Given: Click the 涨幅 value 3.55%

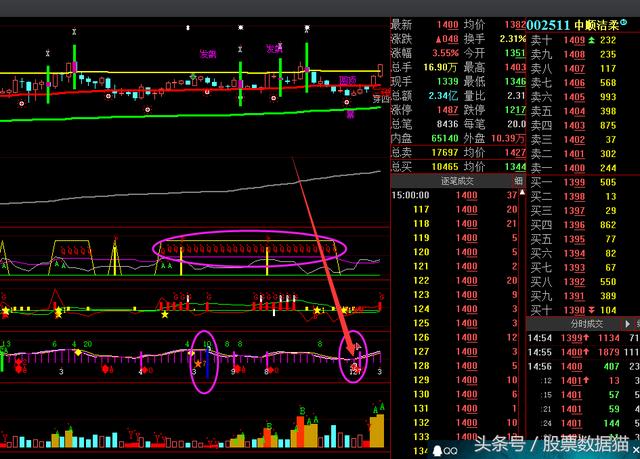Looking at the screenshot, I should 445,53.
